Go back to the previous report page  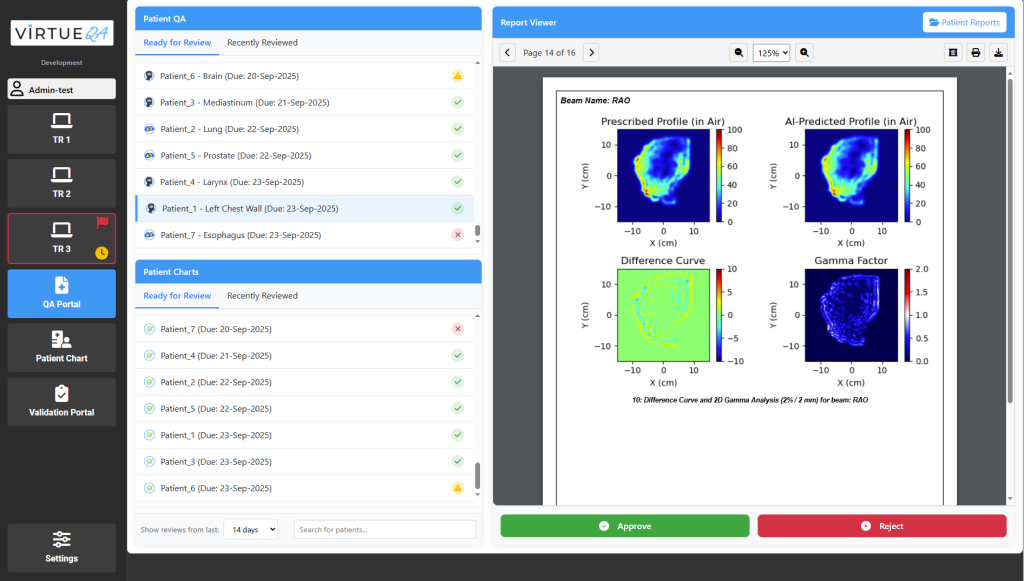coord(507,52)
